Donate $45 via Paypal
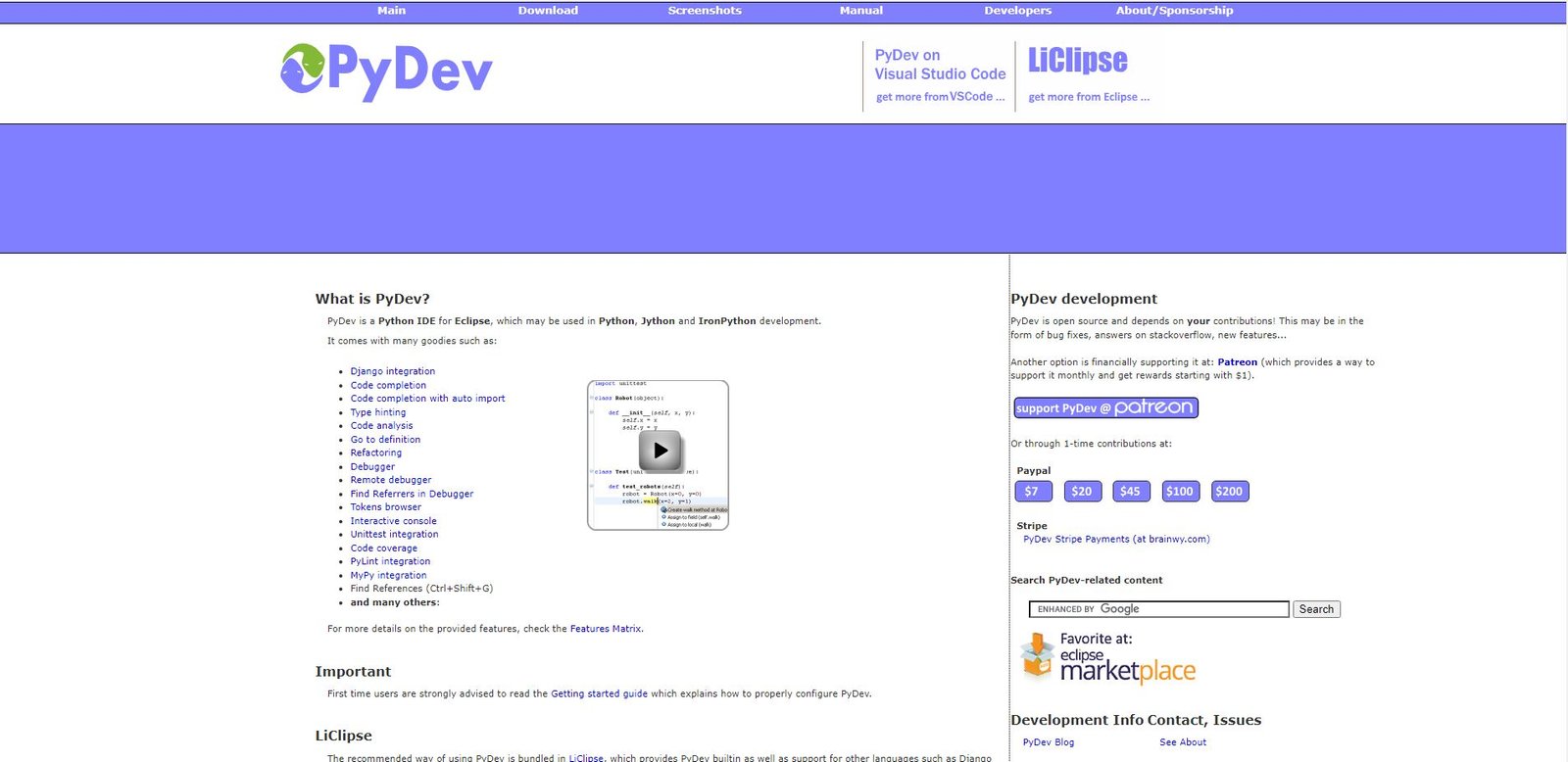 click(x=1131, y=492)
